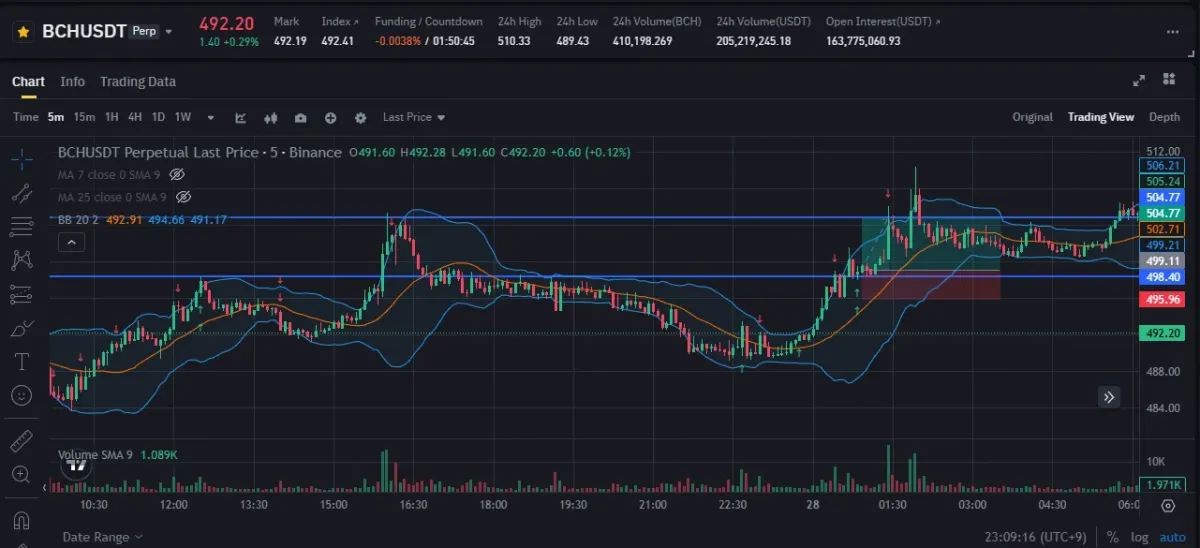Select the zoom in tool
The width and height of the screenshot is (1200, 548).
coord(22,474)
